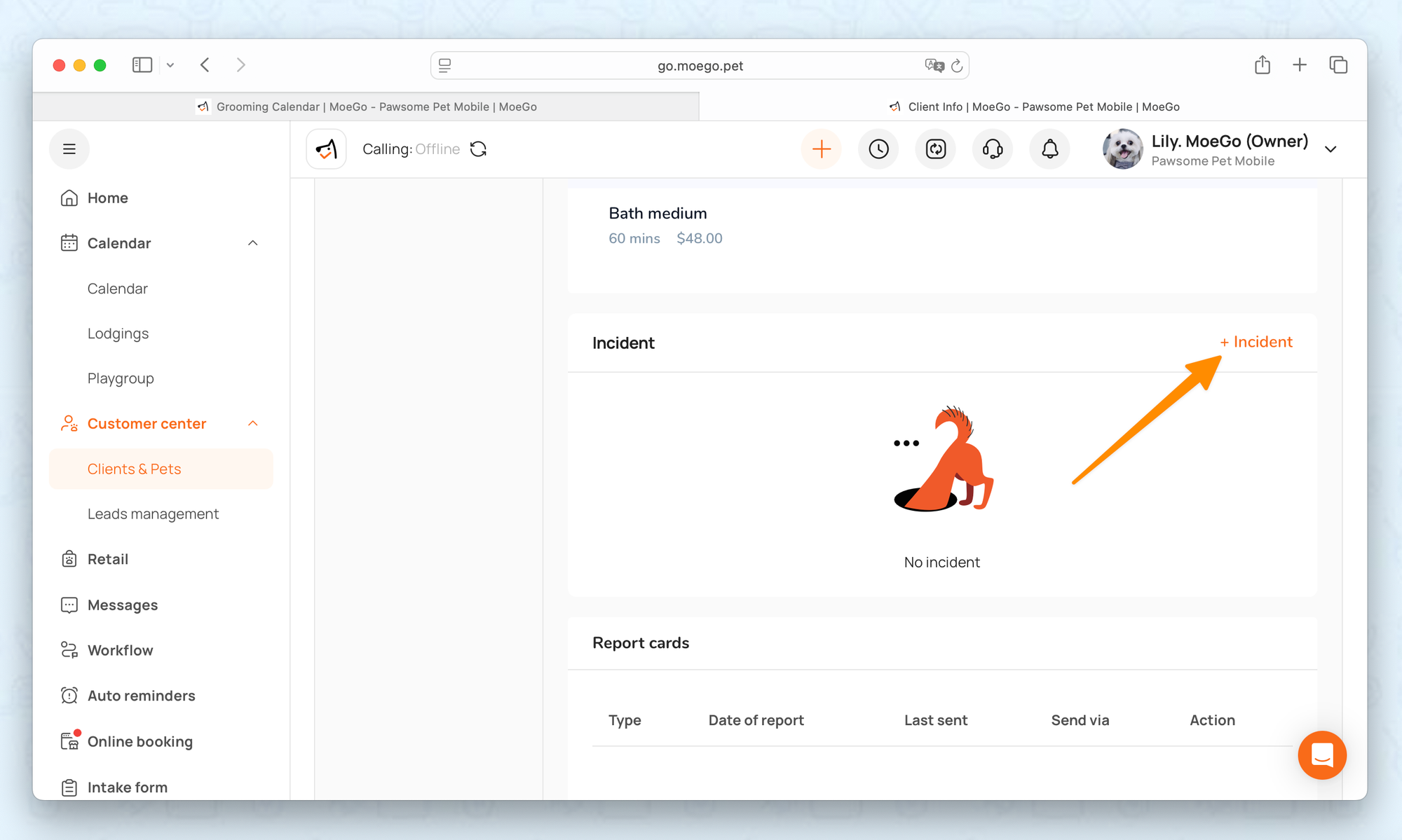Open Safari sidebar options dropdown arrow

(x=170, y=65)
